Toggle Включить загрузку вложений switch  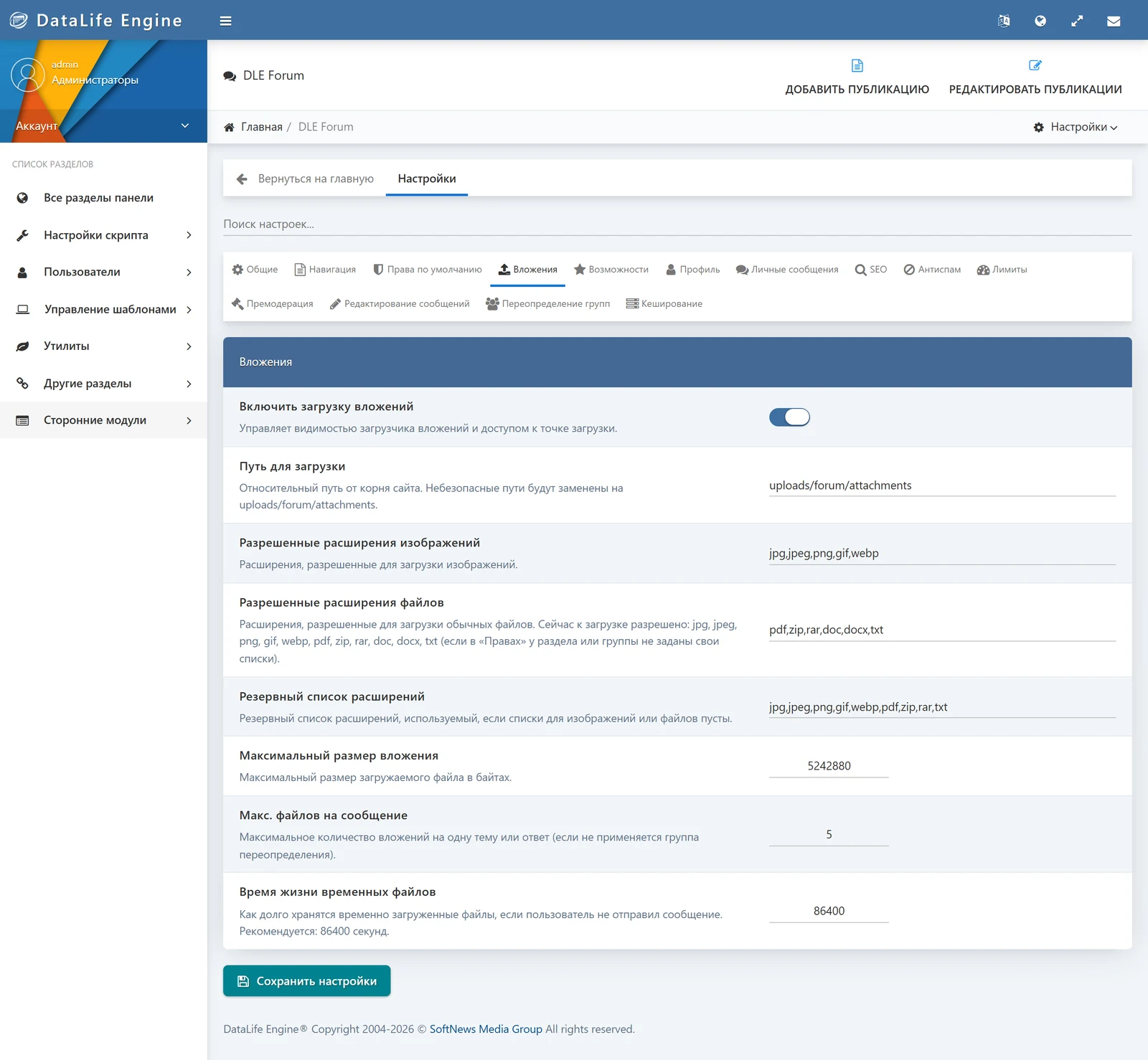coord(789,417)
